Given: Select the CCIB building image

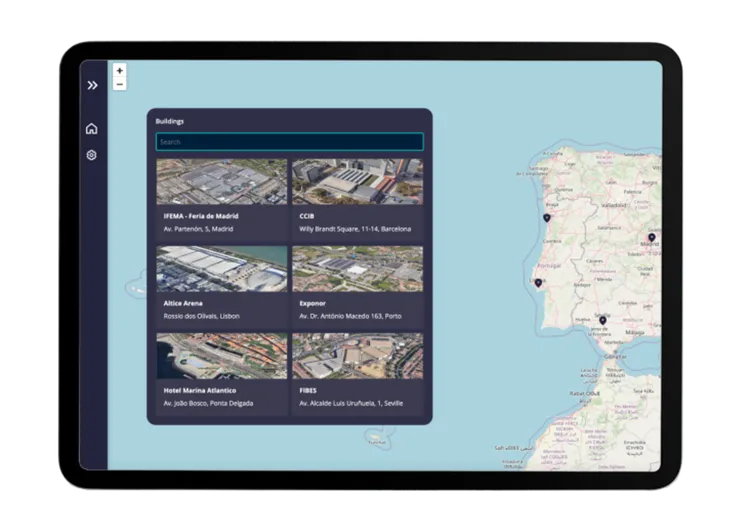Looking at the screenshot, I should pyautogui.click(x=357, y=181).
